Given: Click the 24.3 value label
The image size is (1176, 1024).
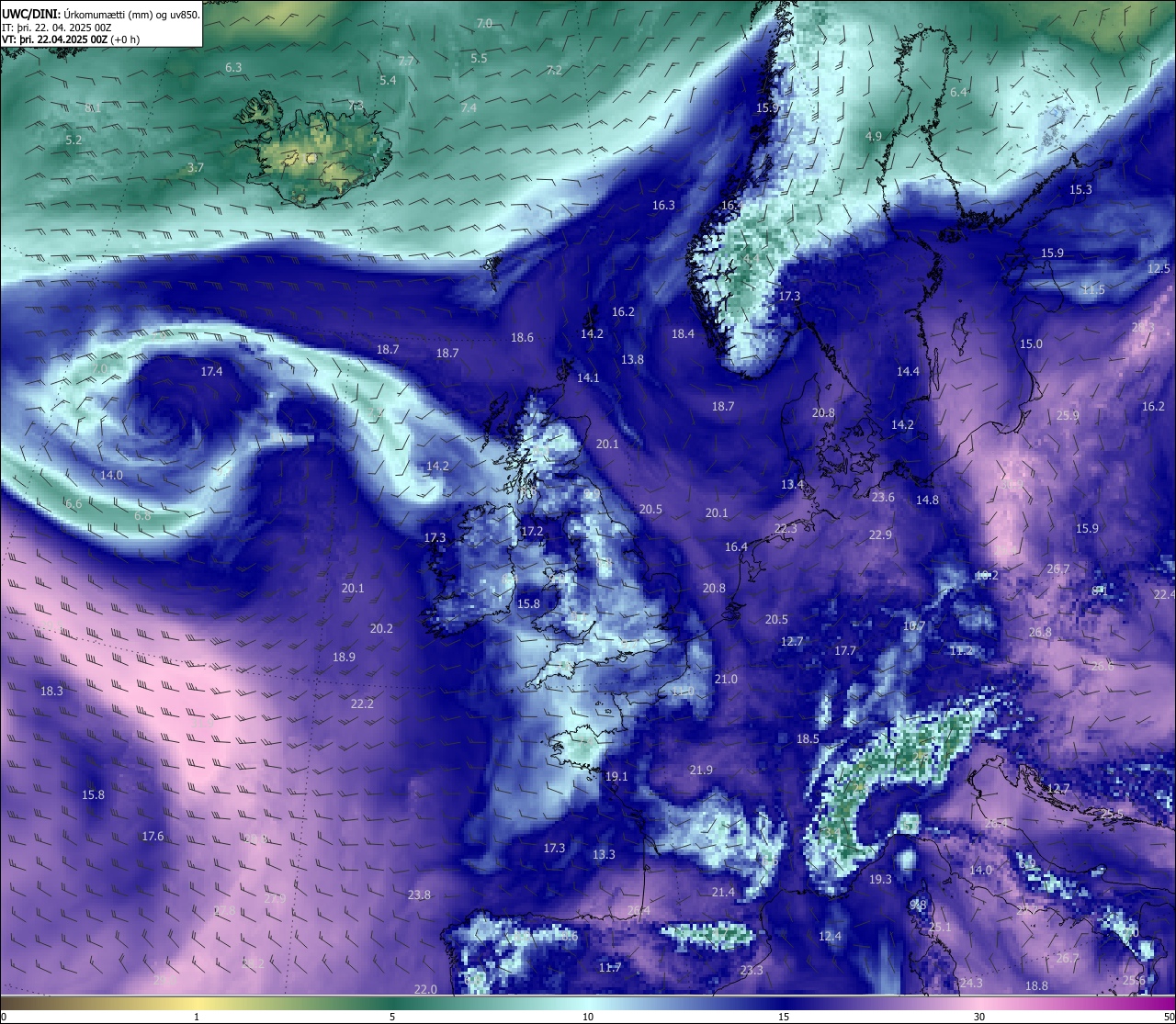Looking at the screenshot, I should 971,984.
